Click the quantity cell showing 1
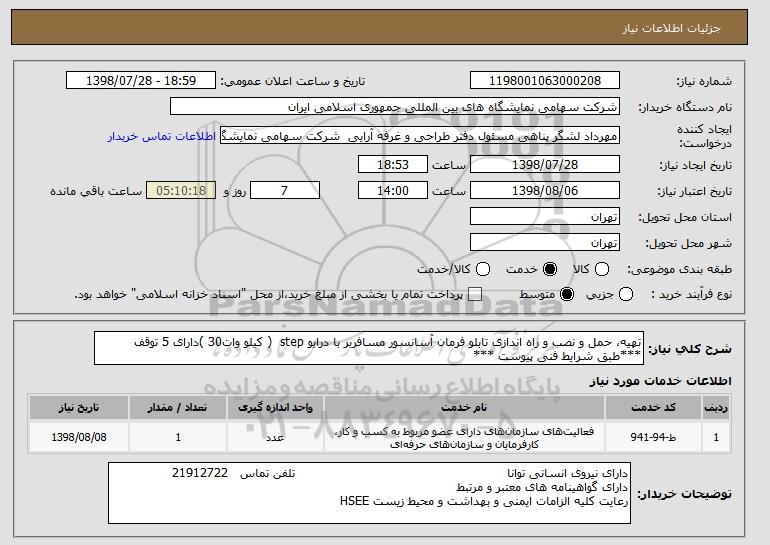The image size is (770, 545). tap(178, 437)
